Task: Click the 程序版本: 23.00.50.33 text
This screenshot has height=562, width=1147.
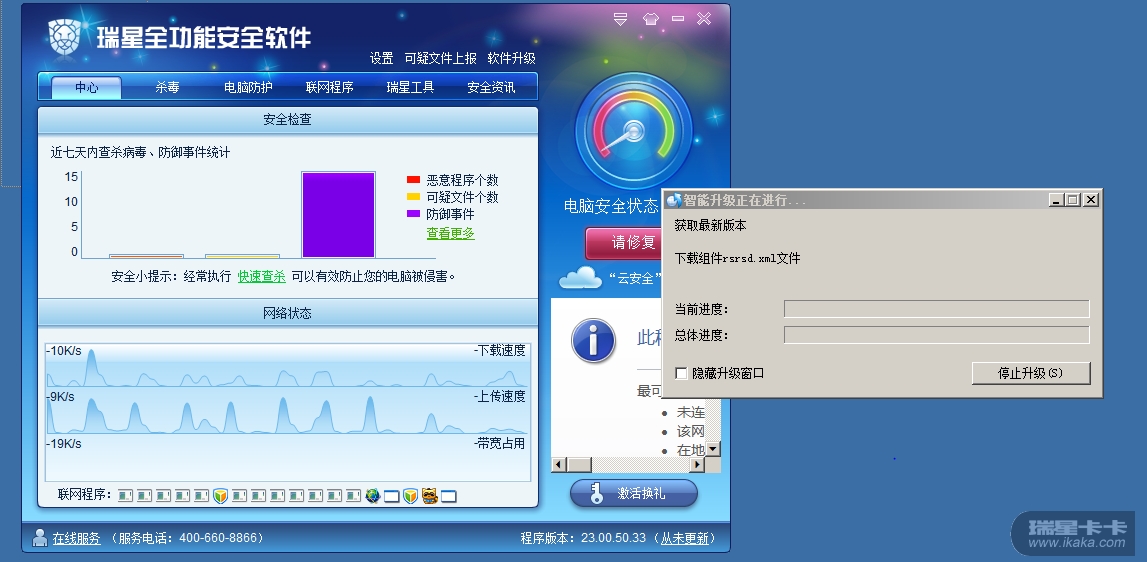Action: coord(583,539)
